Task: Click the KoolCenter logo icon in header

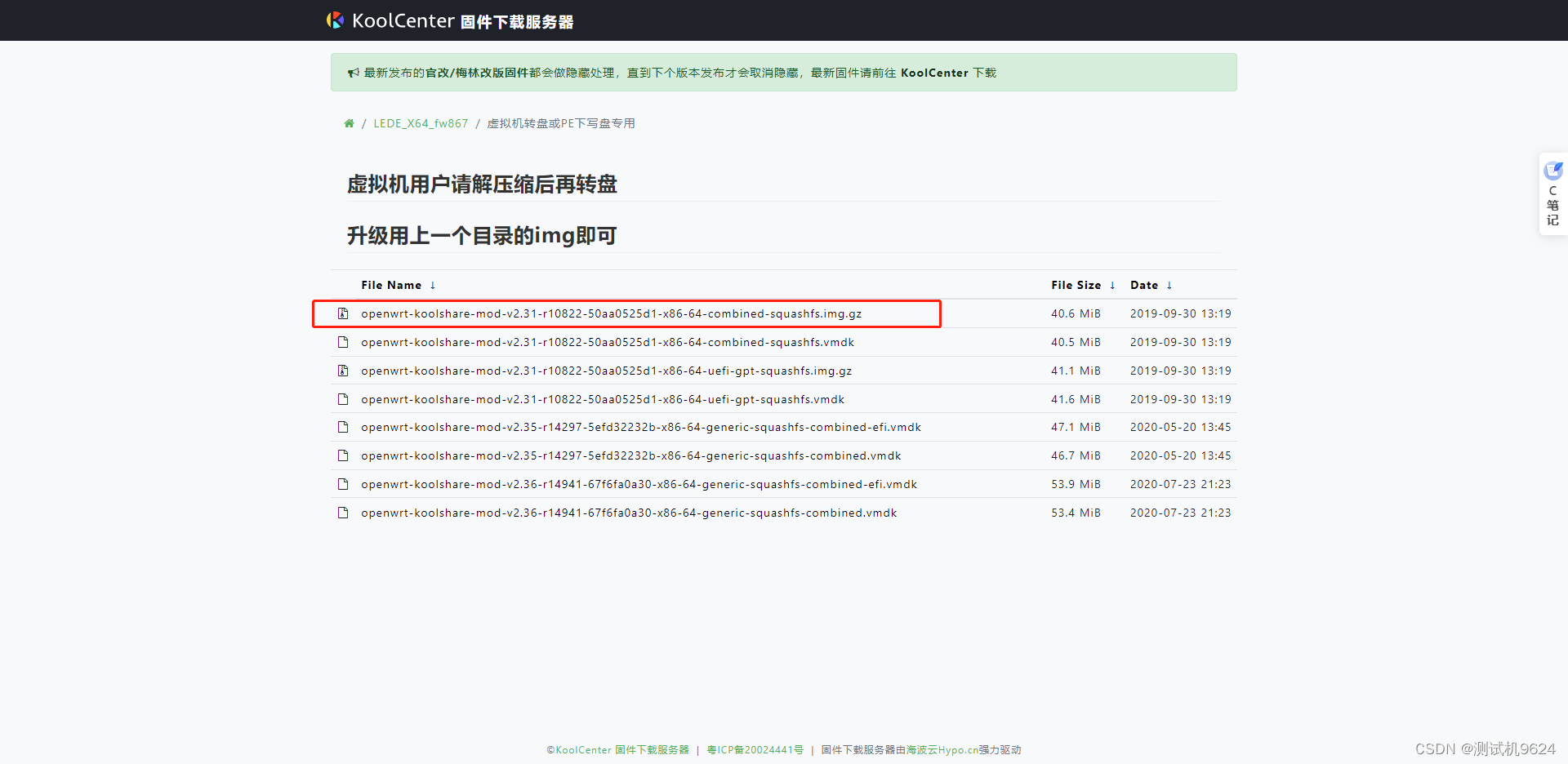Action: coord(335,20)
